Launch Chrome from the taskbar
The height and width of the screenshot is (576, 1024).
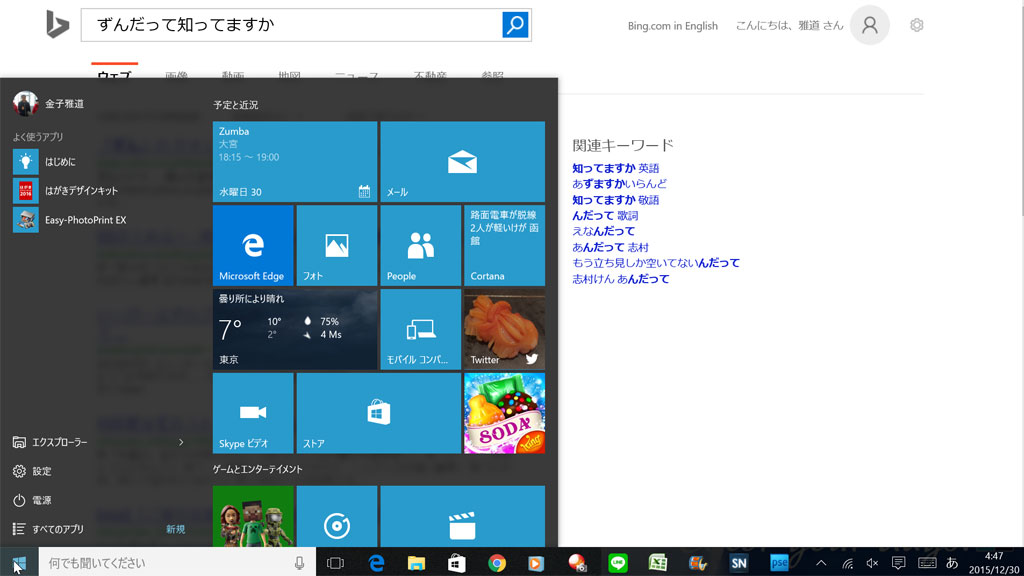(x=497, y=563)
